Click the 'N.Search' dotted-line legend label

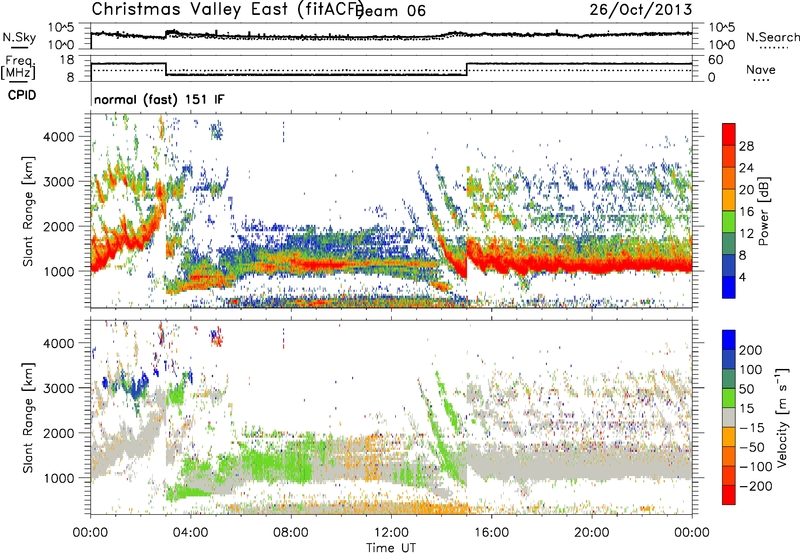point(772,37)
